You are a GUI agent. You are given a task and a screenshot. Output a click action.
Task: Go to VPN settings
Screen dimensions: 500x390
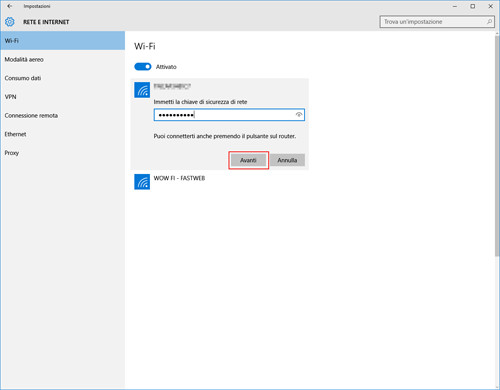coord(63,97)
